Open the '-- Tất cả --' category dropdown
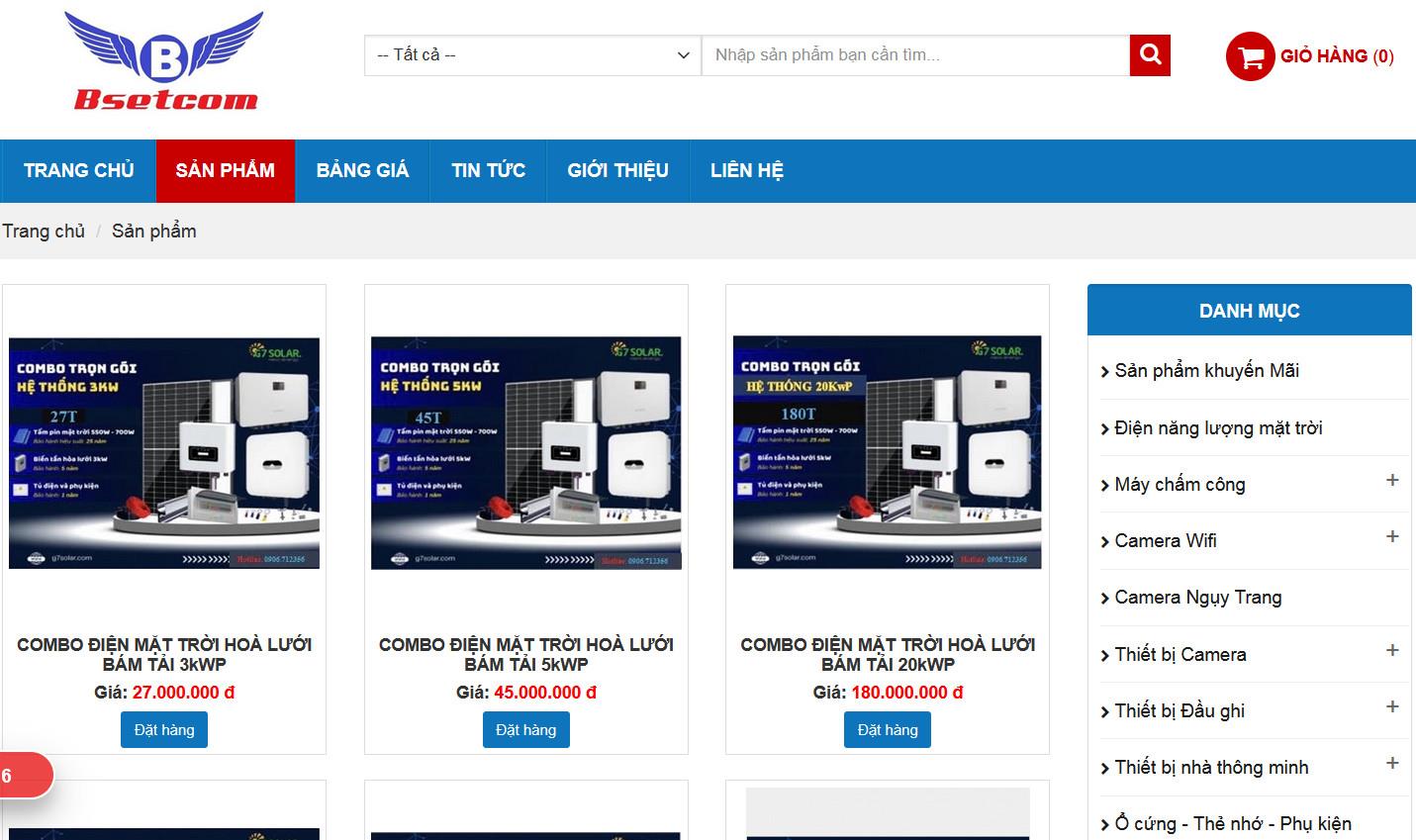The height and width of the screenshot is (840, 1416). pos(531,54)
